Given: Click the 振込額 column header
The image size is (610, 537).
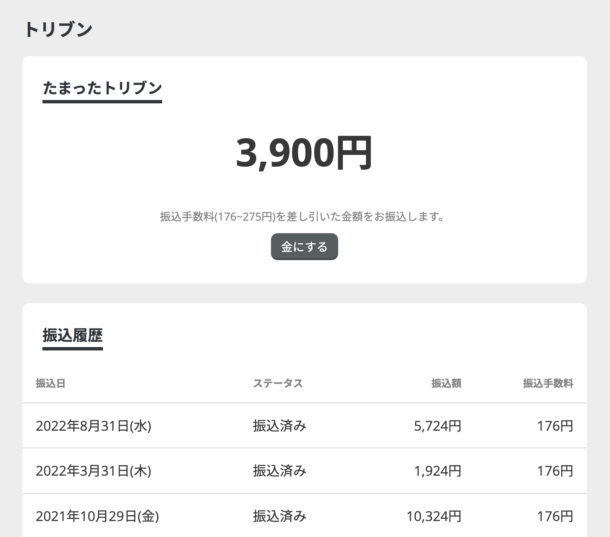Looking at the screenshot, I should click(x=446, y=383).
